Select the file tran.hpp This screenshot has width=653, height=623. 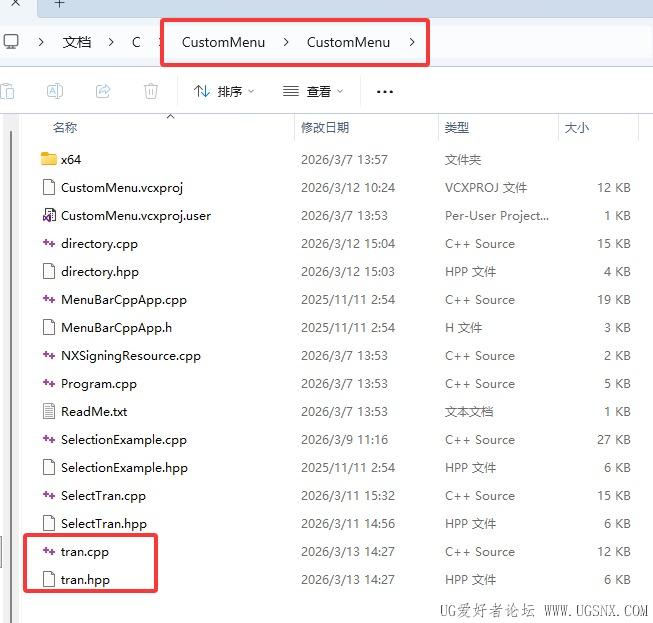85,580
